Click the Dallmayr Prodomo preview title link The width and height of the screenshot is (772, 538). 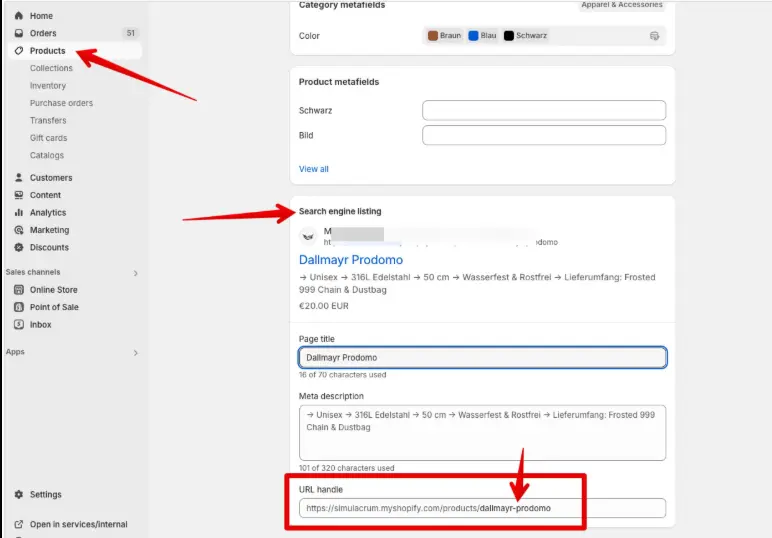pos(351,259)
